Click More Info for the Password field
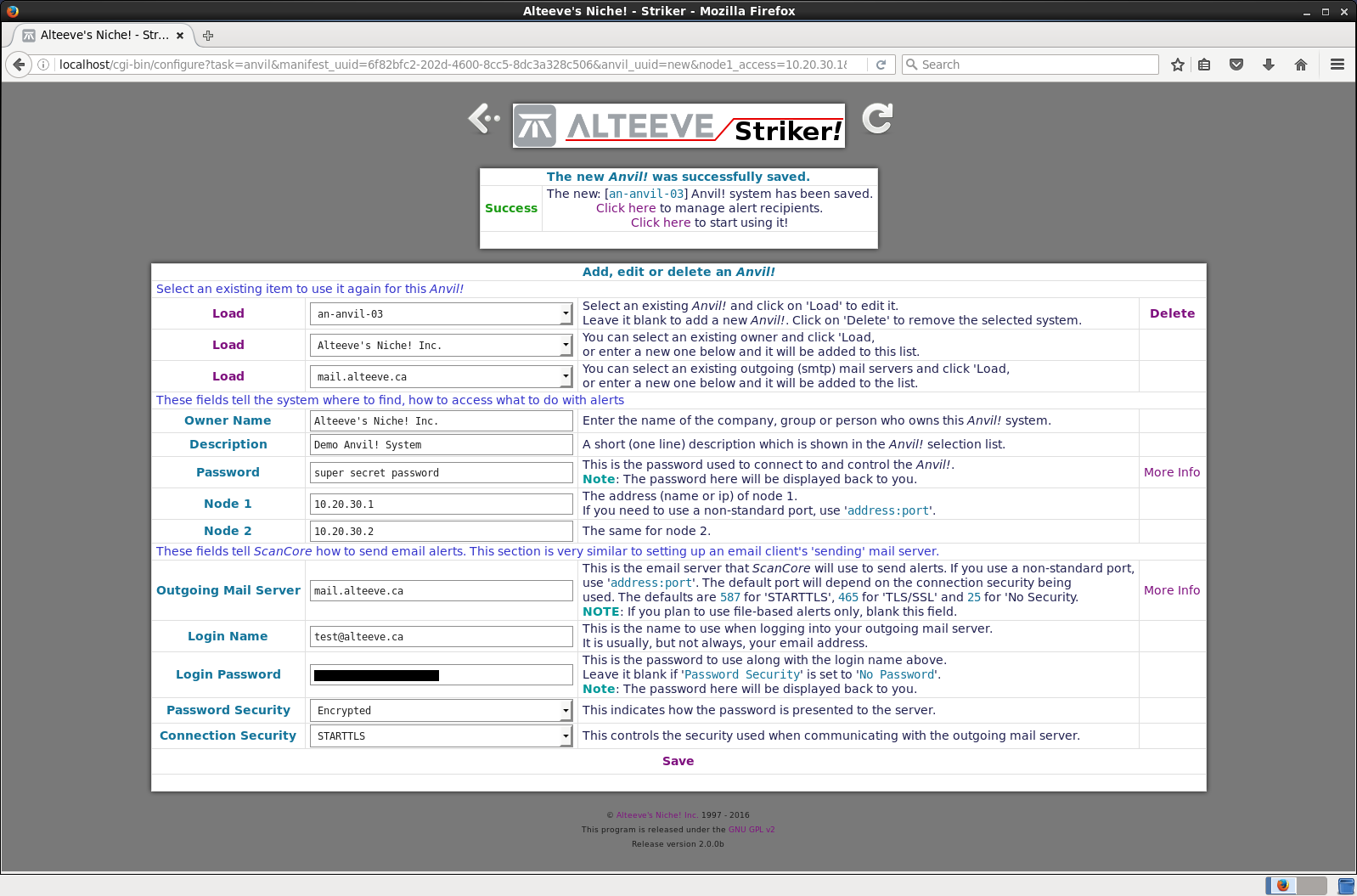 [1172, 472]
